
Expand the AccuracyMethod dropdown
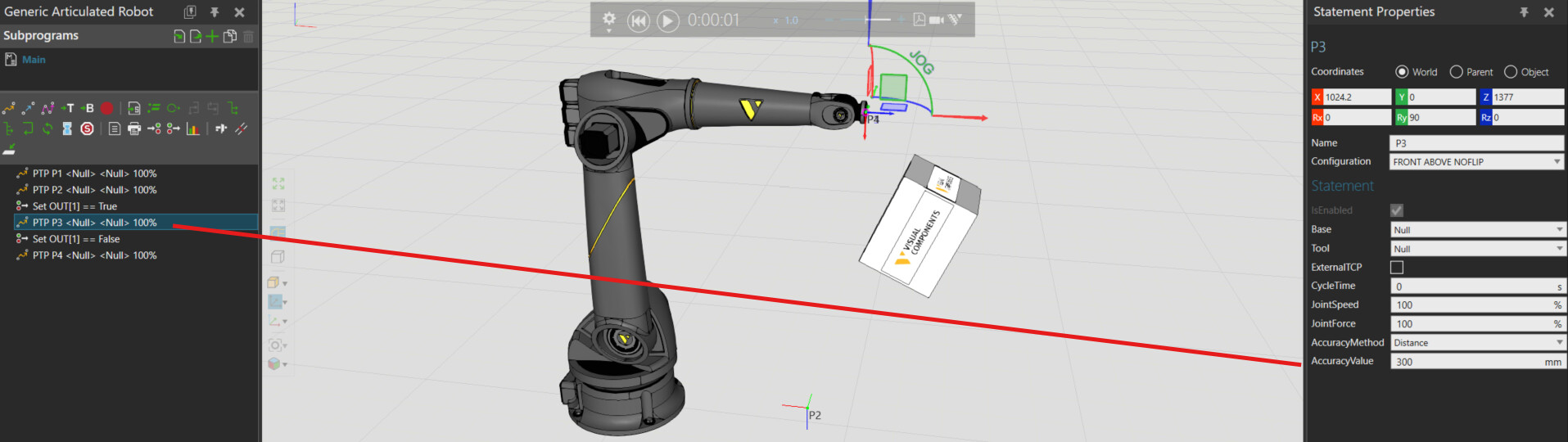tap(1476, 343)
